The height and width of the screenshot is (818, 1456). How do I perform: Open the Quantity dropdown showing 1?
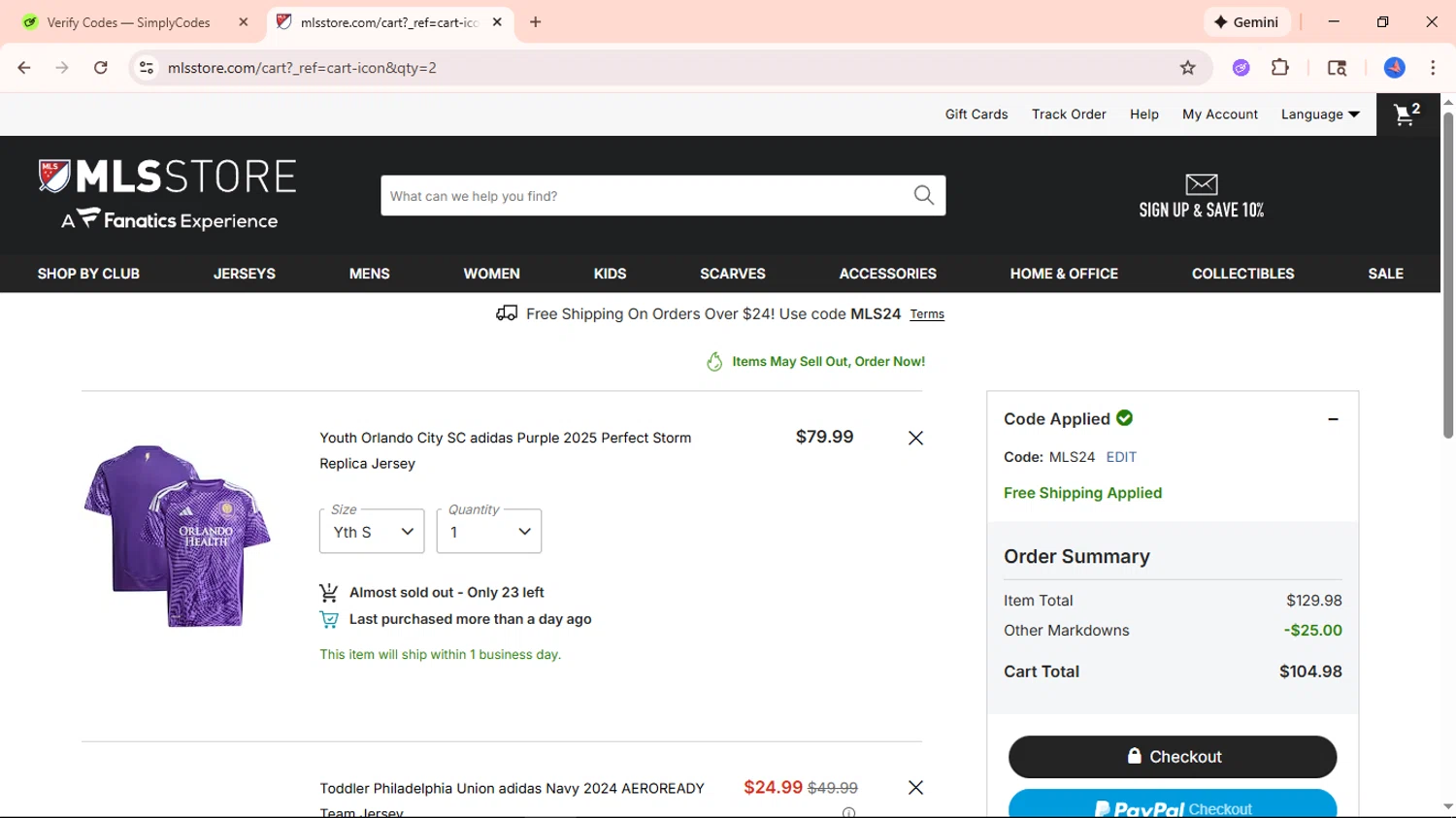click(489, 531)
